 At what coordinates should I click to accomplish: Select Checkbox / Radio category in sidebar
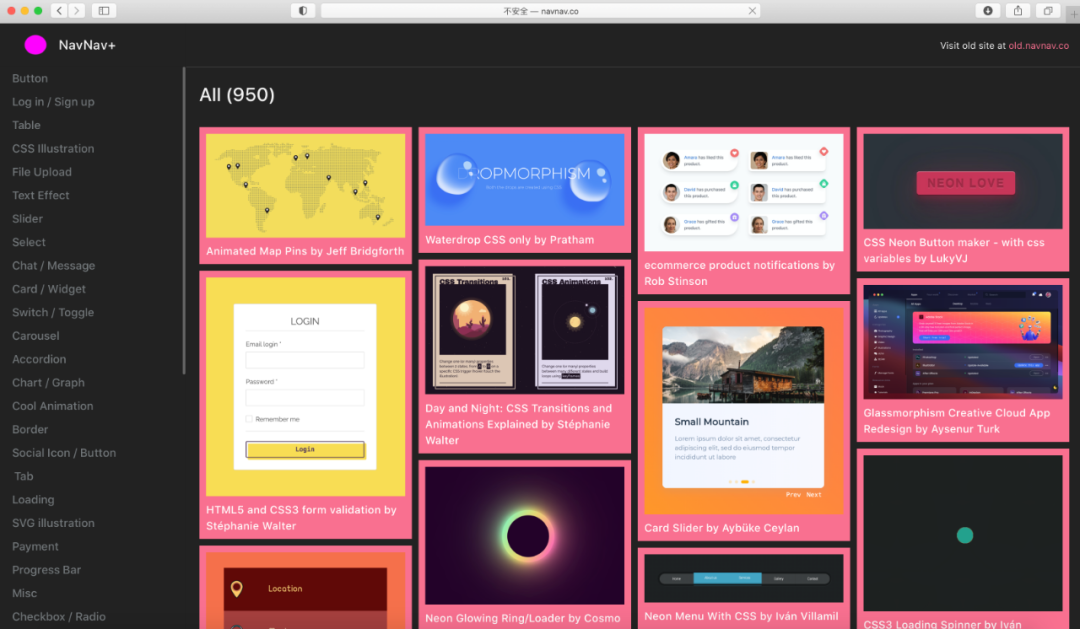[58, 617]
